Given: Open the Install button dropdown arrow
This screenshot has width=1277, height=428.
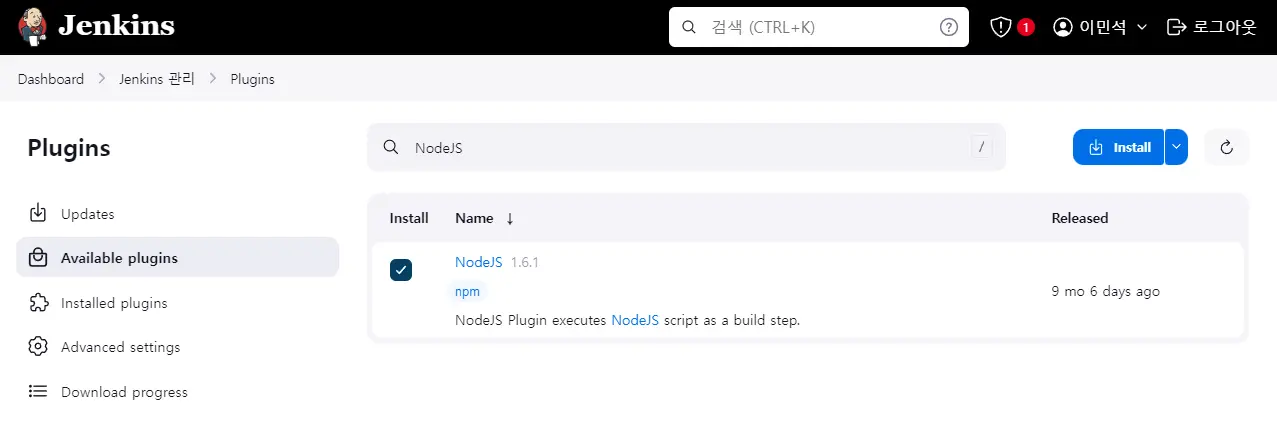Looking at the screenshot, I should 1177,147.
